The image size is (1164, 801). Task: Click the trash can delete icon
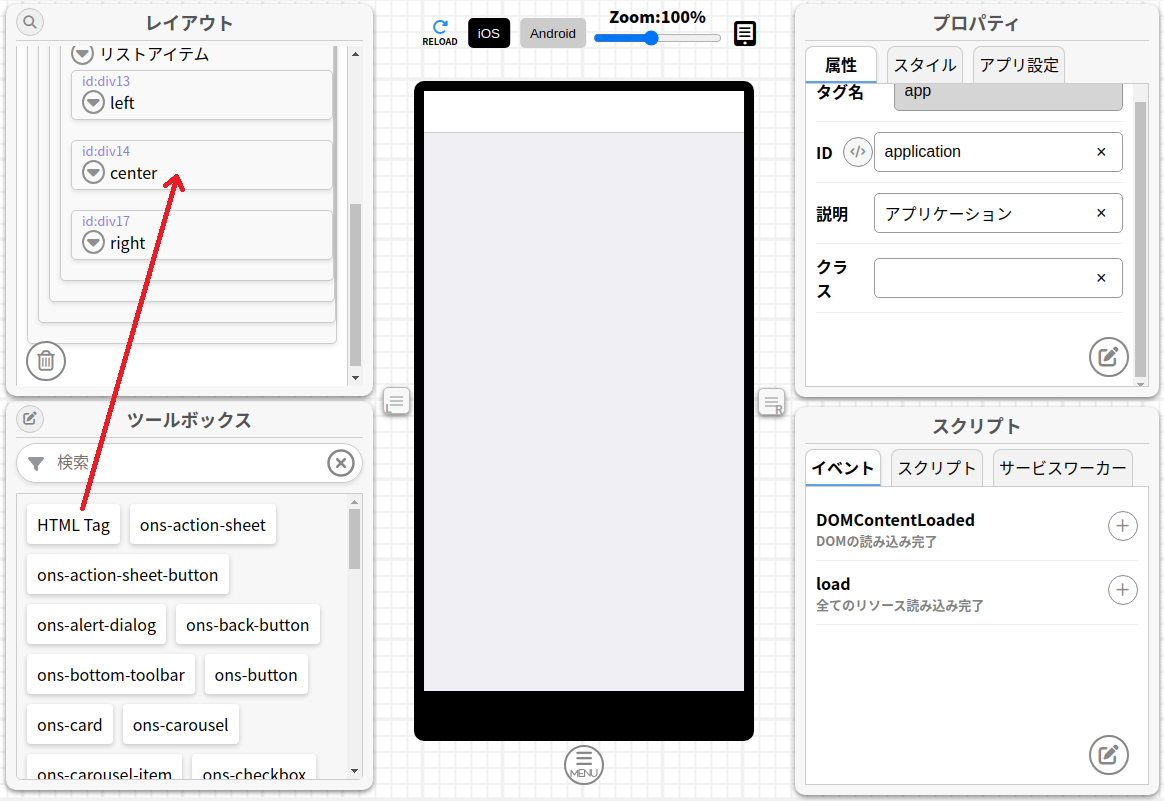coord(46,361)
